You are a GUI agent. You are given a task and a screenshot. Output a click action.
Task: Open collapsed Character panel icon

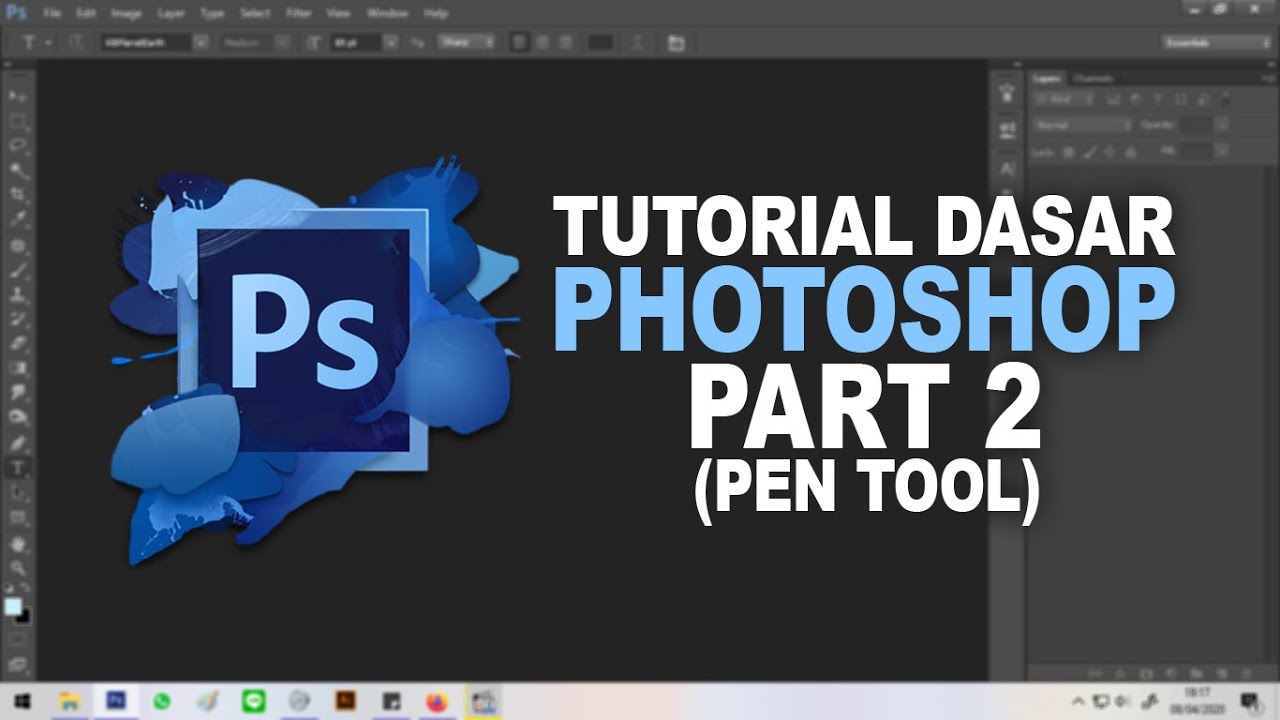pyautogui.click(x=1007, y=169)
